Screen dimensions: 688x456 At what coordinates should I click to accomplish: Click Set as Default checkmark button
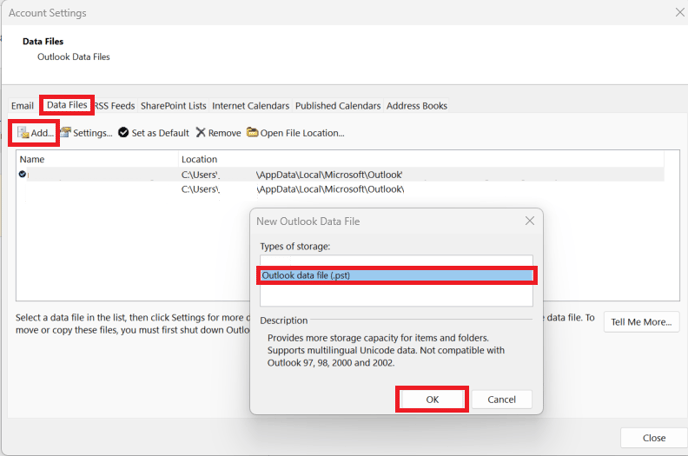pos(154,133)
